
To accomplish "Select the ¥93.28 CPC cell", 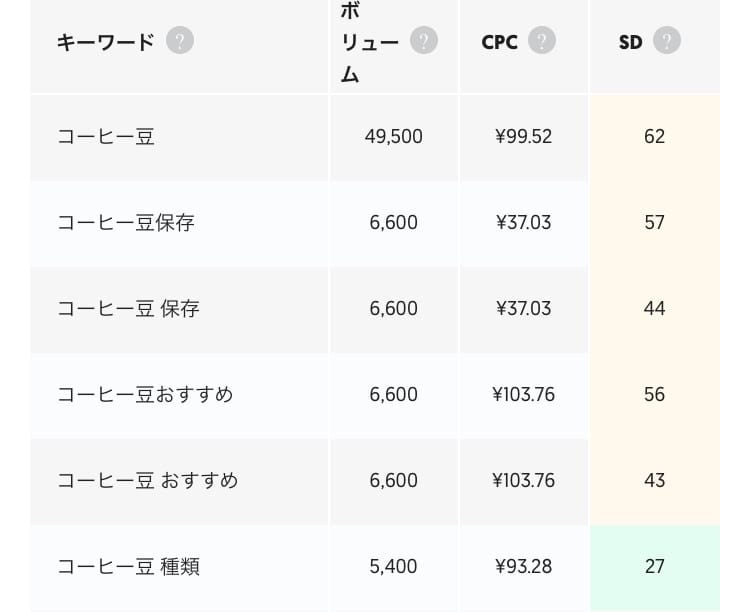I will [523, 566].
